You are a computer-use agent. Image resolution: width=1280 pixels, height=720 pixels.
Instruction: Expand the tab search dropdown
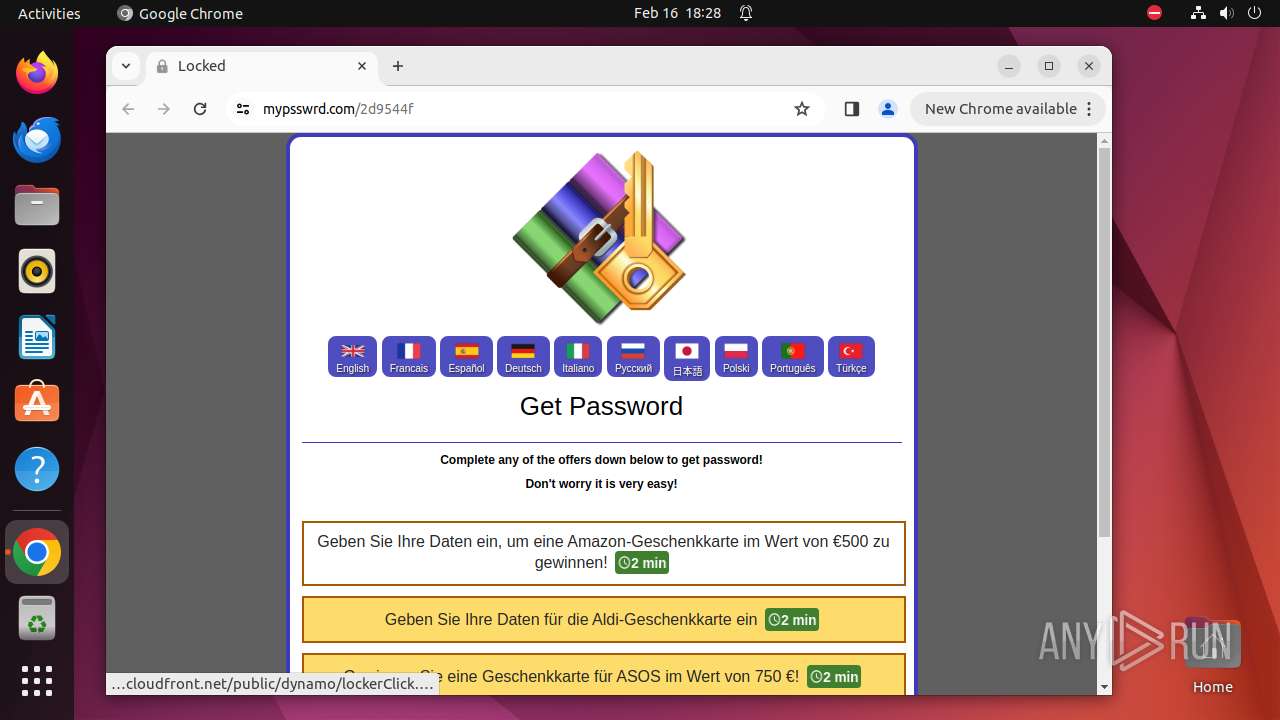coord(126,66)
